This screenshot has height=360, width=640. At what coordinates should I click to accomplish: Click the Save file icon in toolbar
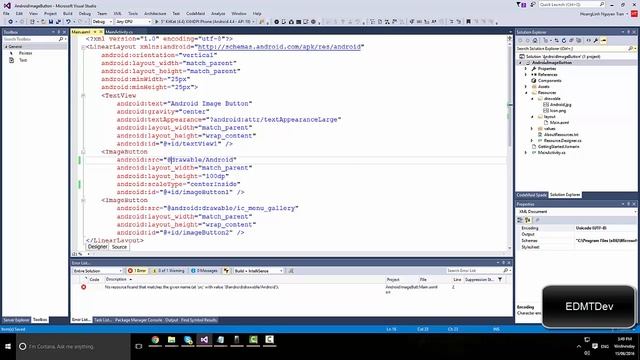pyautogui.click(x=51, y=22)
